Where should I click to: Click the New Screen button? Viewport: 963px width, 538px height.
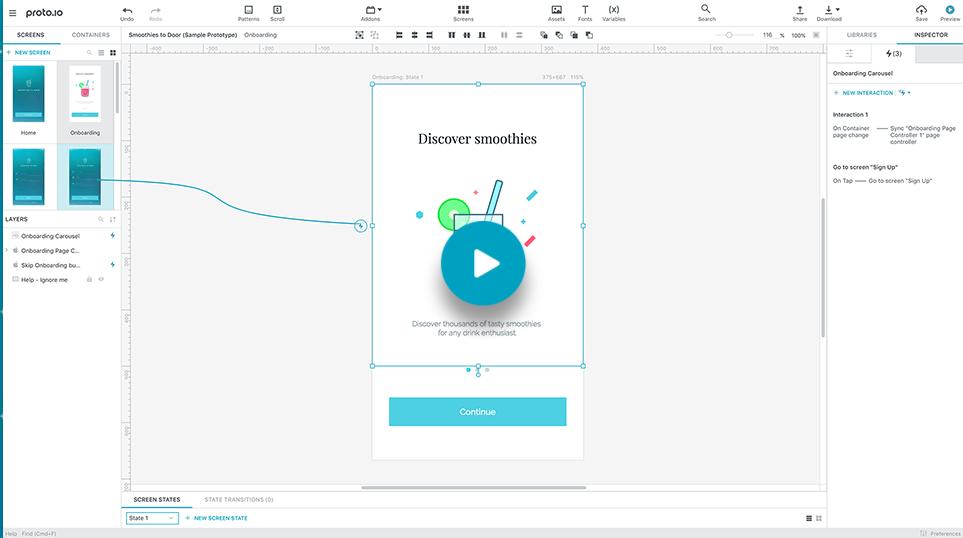coord(30,52)
